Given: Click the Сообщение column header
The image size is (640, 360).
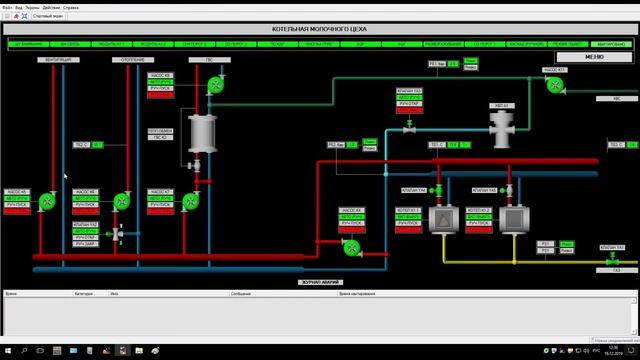Looking at the screenshot, I should (283, 293).
